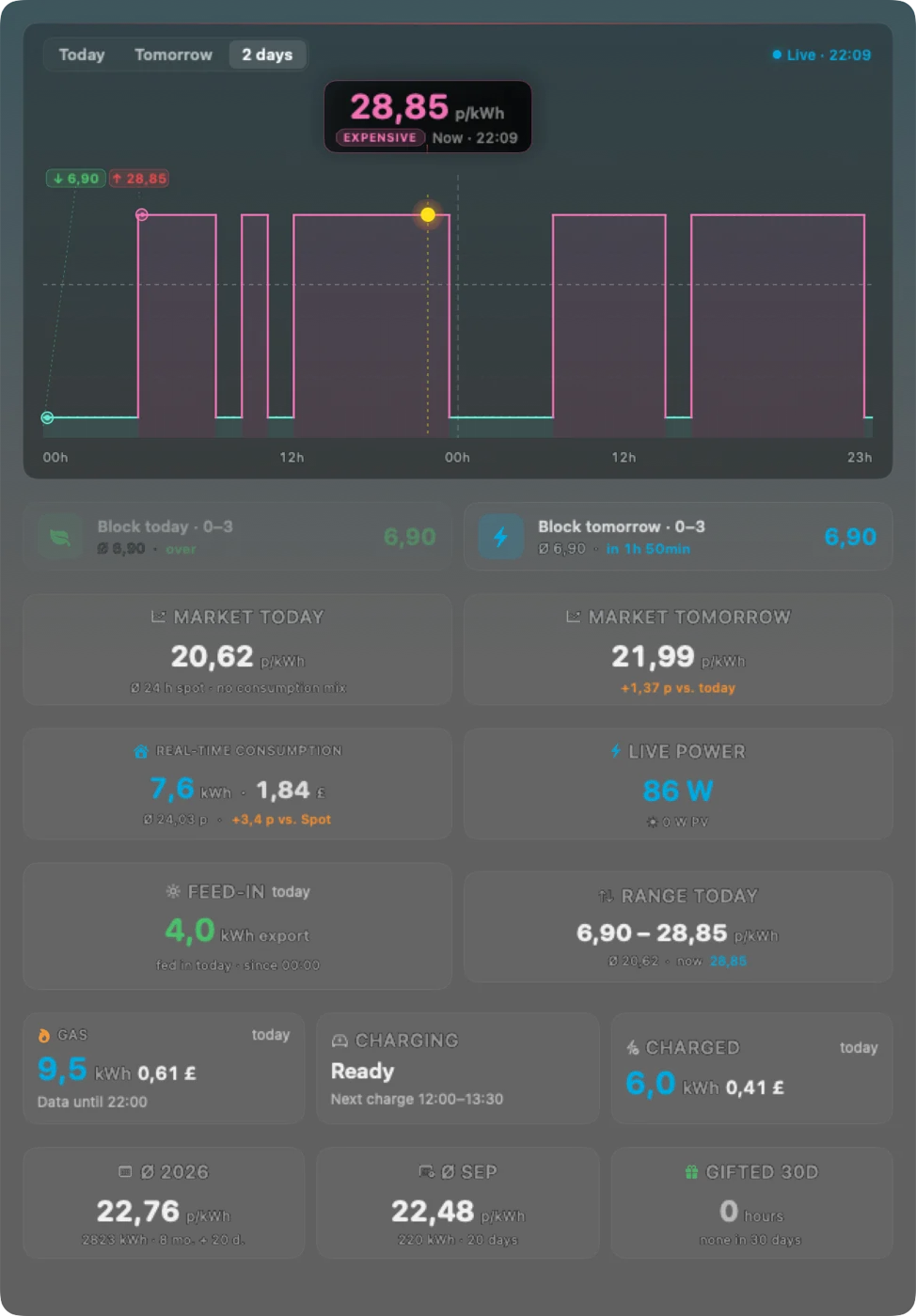Click the red 28,85 maximum price badge
916x1316 pixels.
tap(139, 179)
